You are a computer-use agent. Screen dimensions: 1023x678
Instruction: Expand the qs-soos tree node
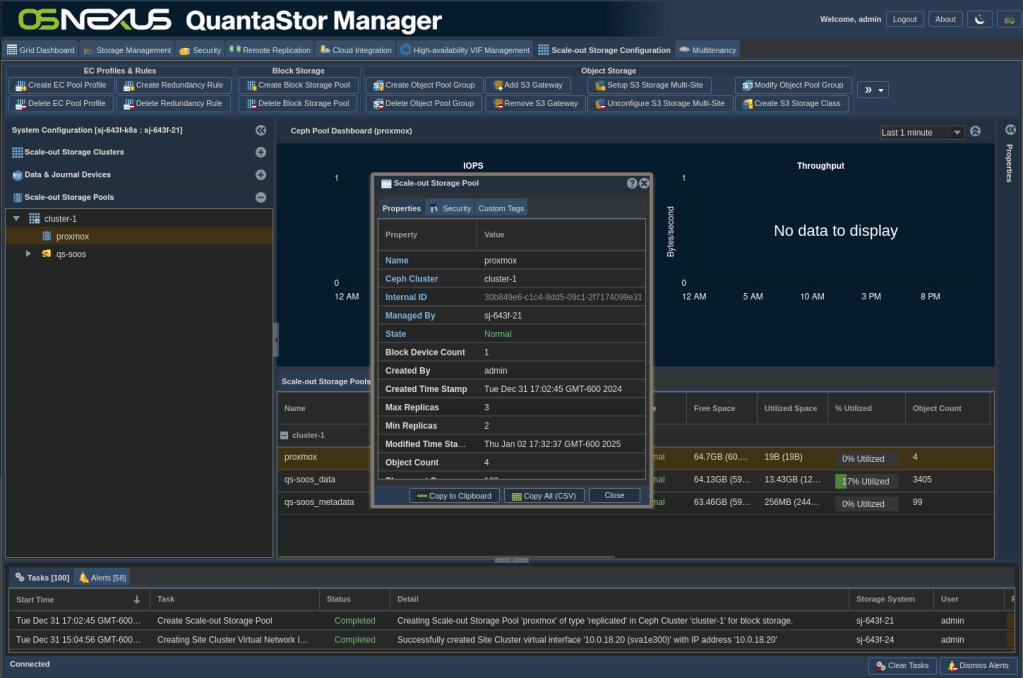point(29,254)
